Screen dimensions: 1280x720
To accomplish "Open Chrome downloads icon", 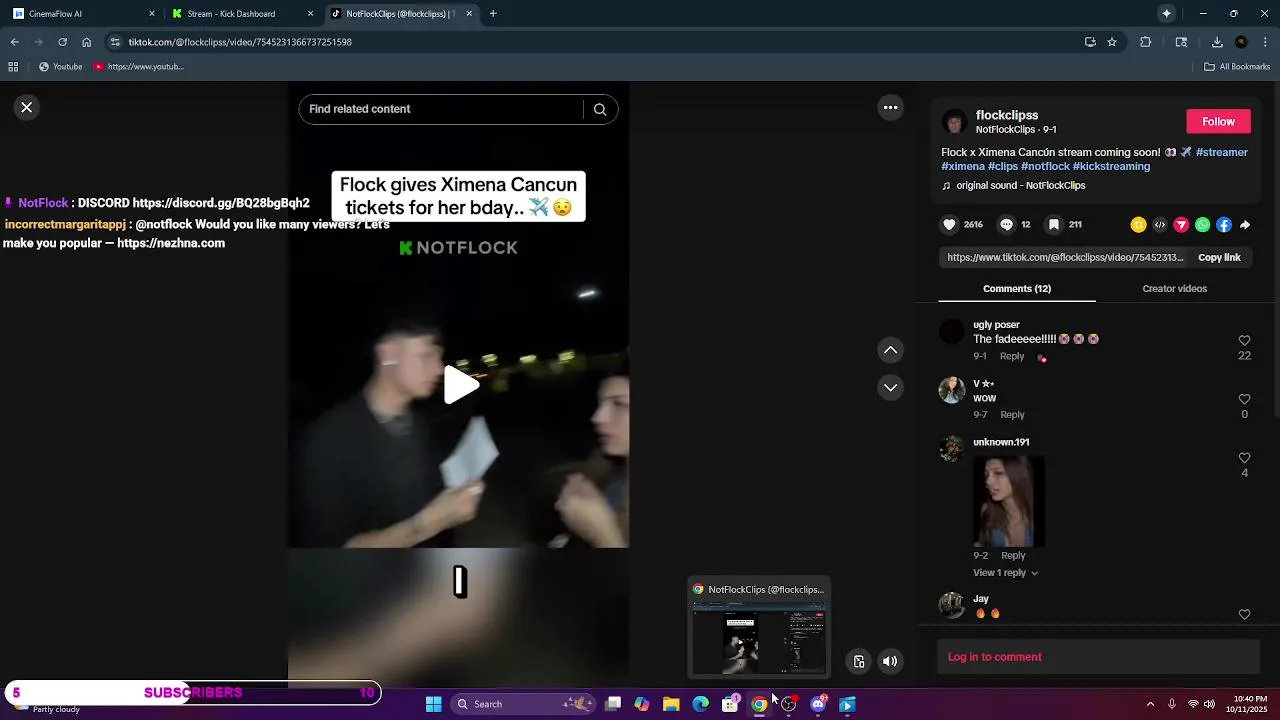I will coord(1217,42).
